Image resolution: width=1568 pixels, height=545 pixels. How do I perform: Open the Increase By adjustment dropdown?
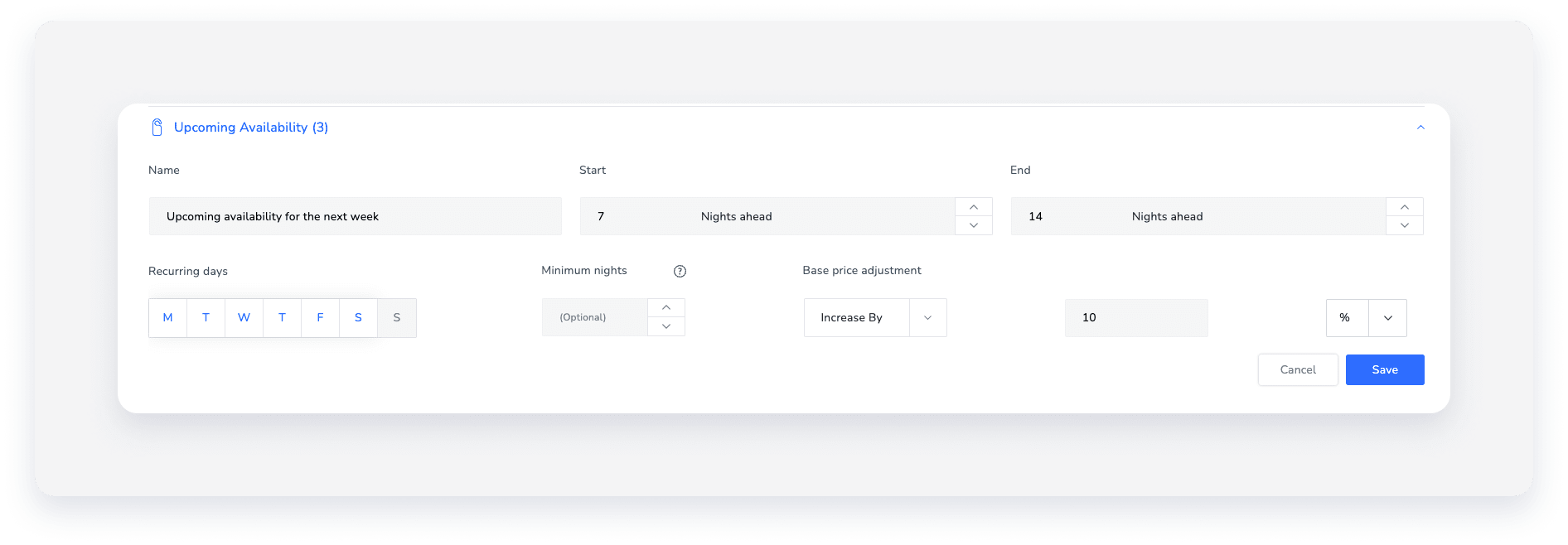pyautogui.click(x=928, y=317)
